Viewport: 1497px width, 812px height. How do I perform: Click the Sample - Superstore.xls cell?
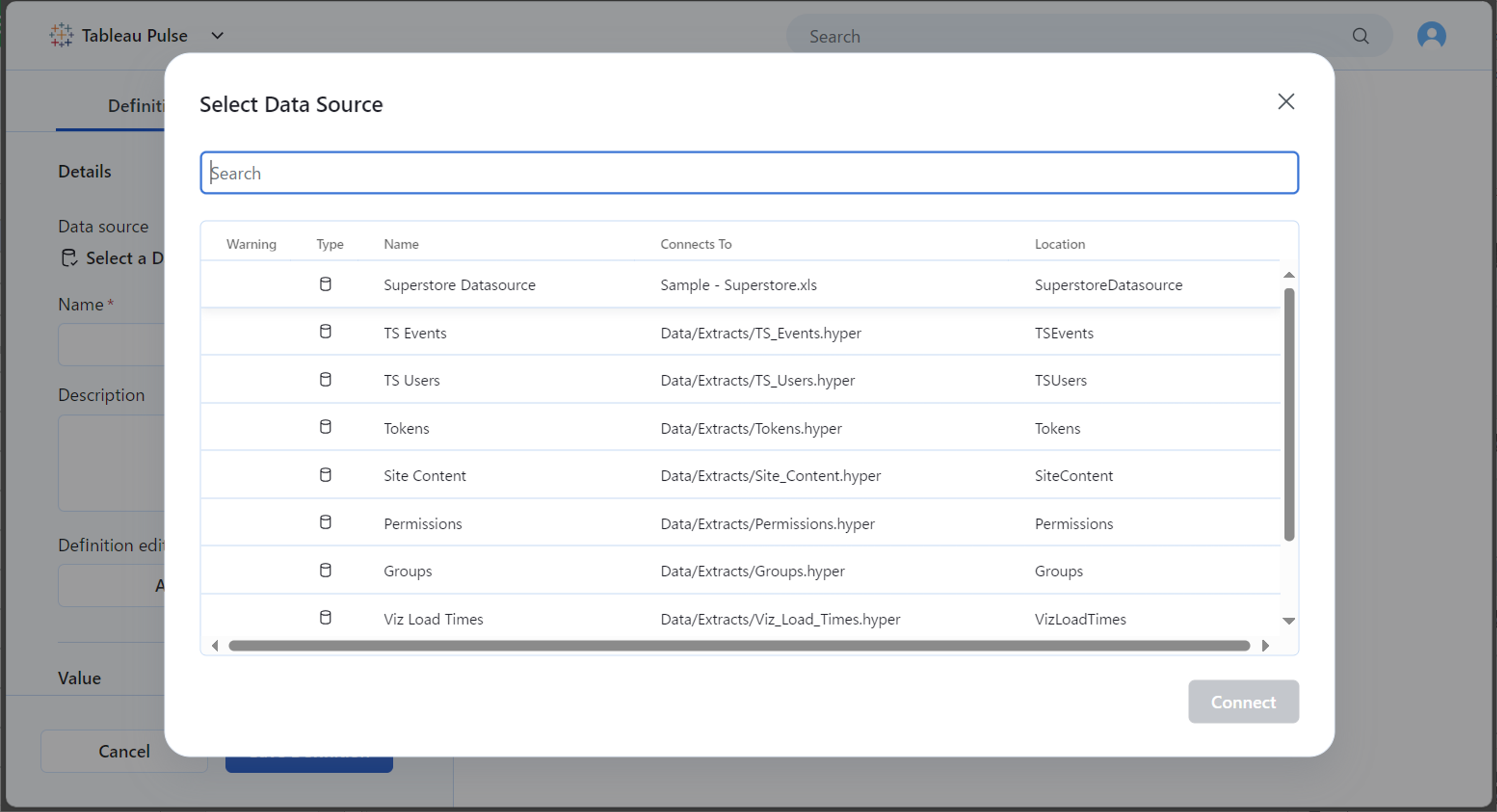coord(739,285)
